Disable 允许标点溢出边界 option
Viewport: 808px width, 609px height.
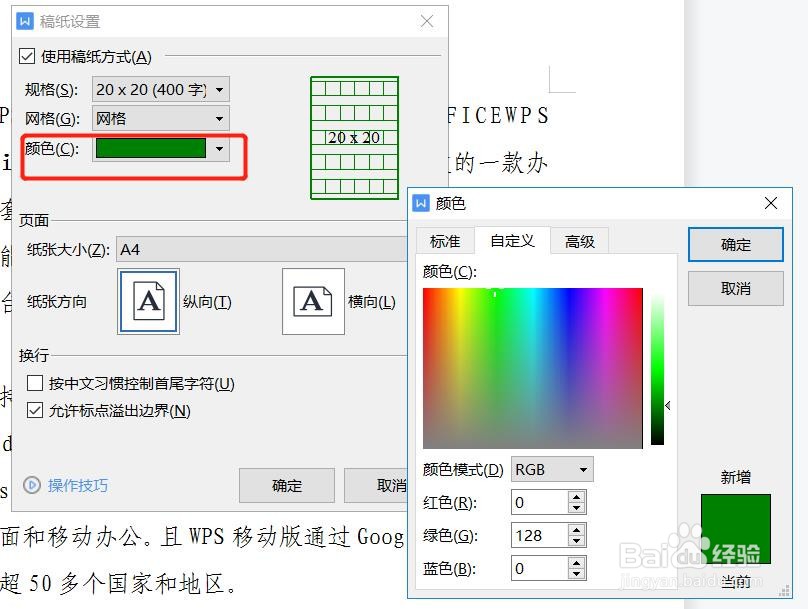[x=35, y=410]
